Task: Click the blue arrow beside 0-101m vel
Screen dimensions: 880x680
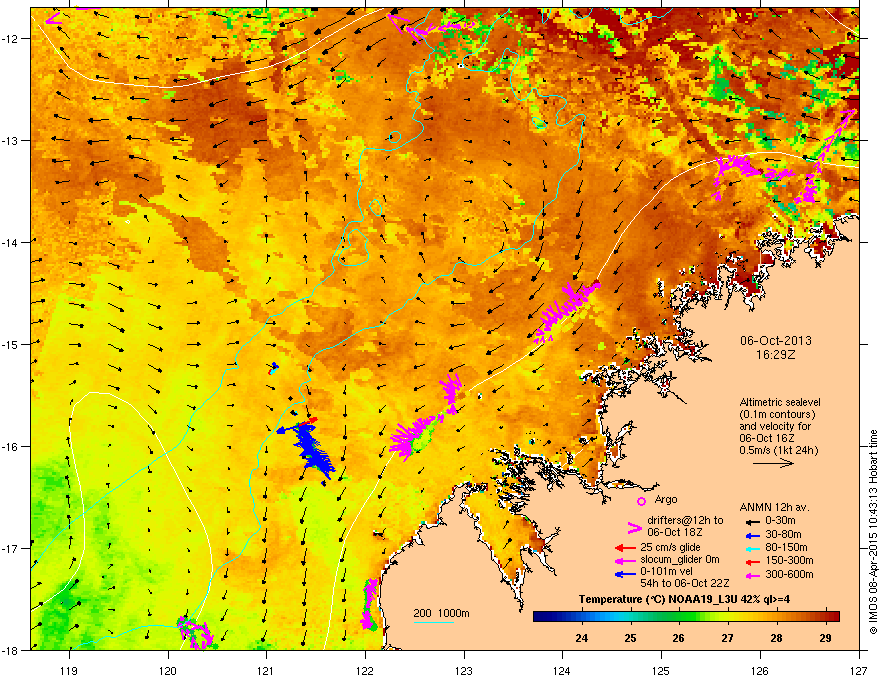Action: 625,574
